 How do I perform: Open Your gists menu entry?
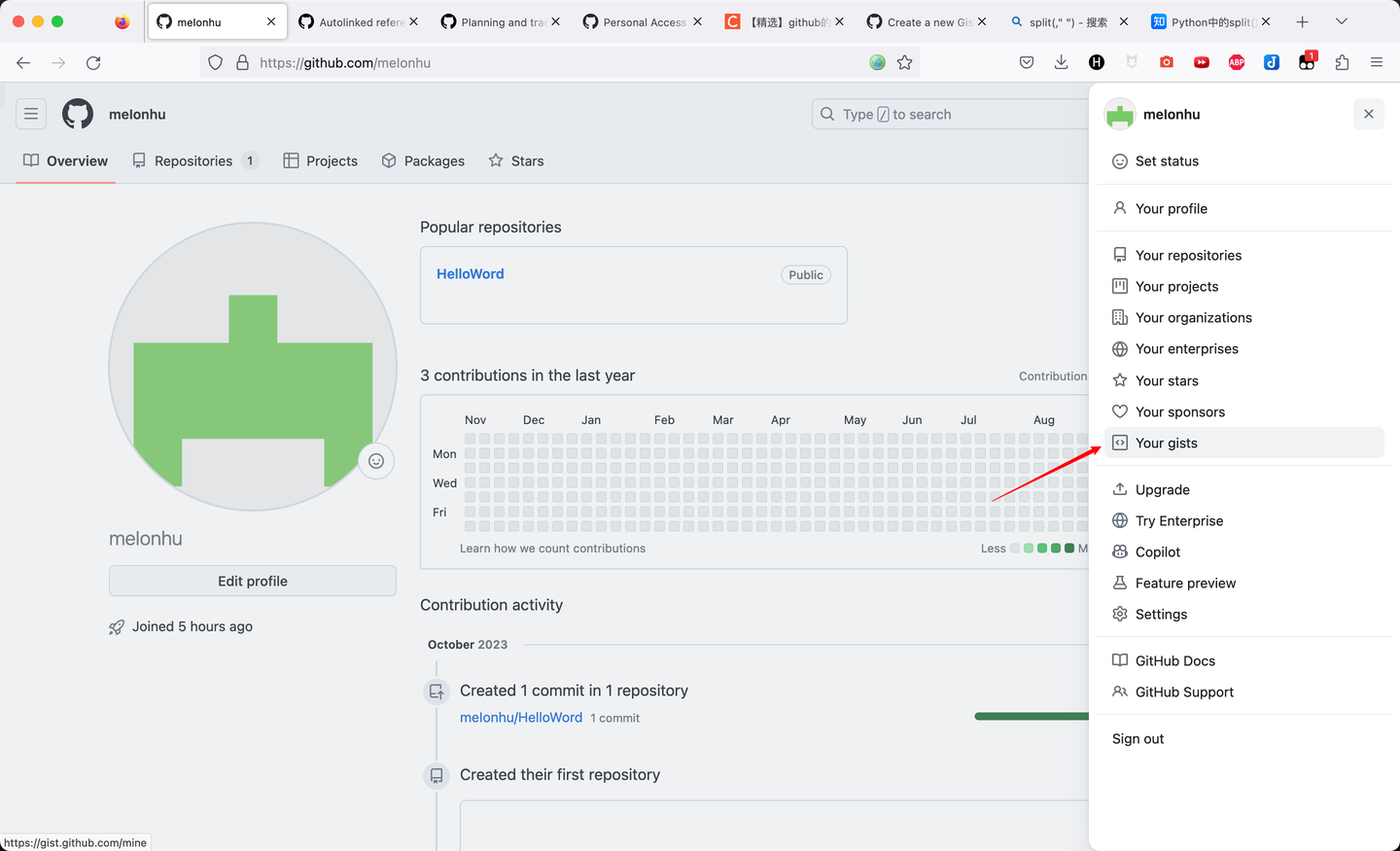click(x=1244, y=443)
